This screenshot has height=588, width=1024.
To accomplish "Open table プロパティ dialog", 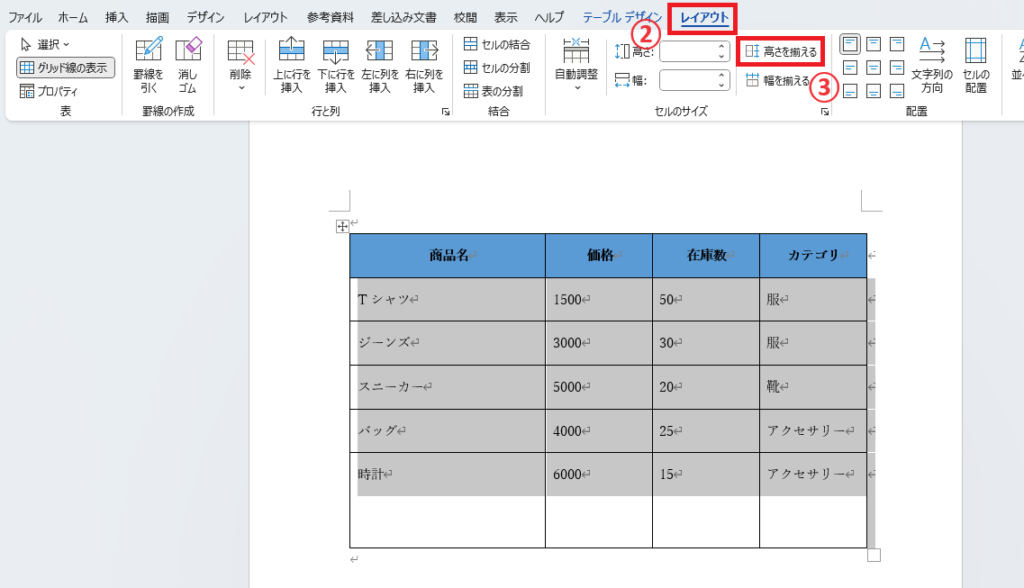I will click(x=49, y=91).
